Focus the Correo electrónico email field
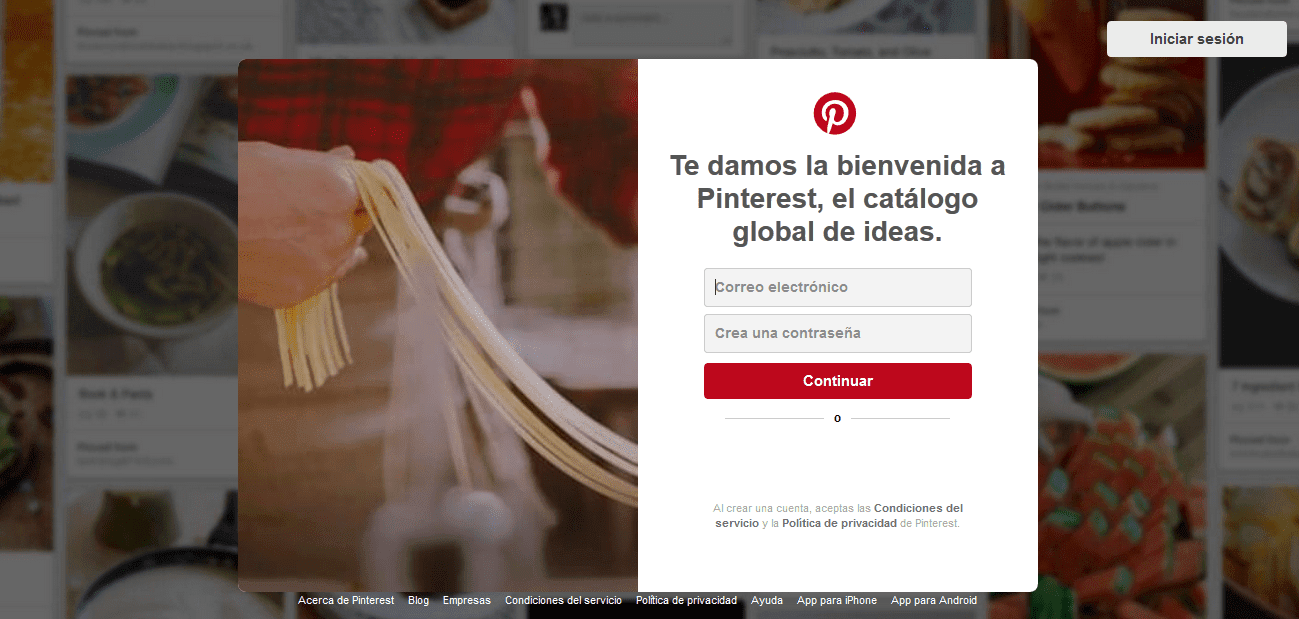Screen dimensions: 1299x619 [x=838, y=287]
